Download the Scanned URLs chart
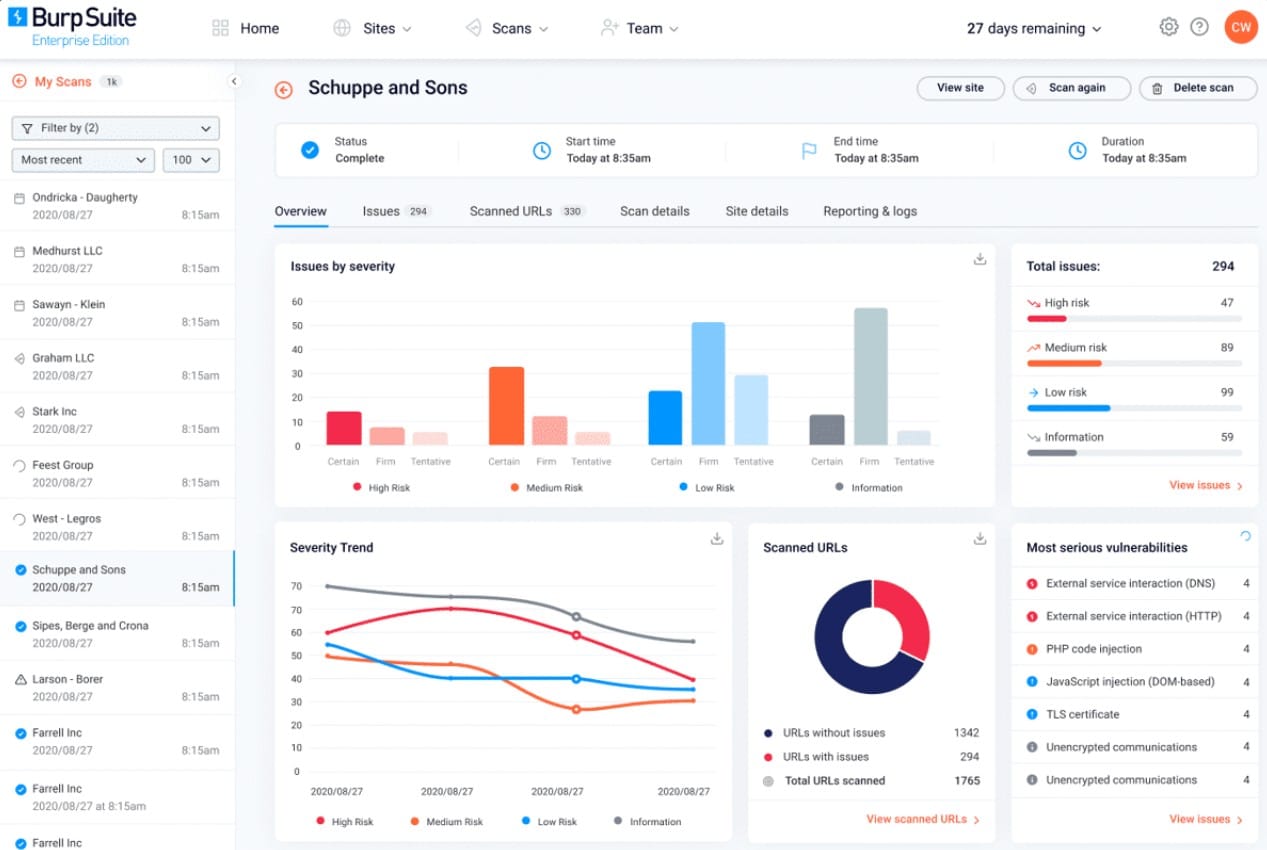This screenshot has width=1267, height=850. [x=978, y=538]
